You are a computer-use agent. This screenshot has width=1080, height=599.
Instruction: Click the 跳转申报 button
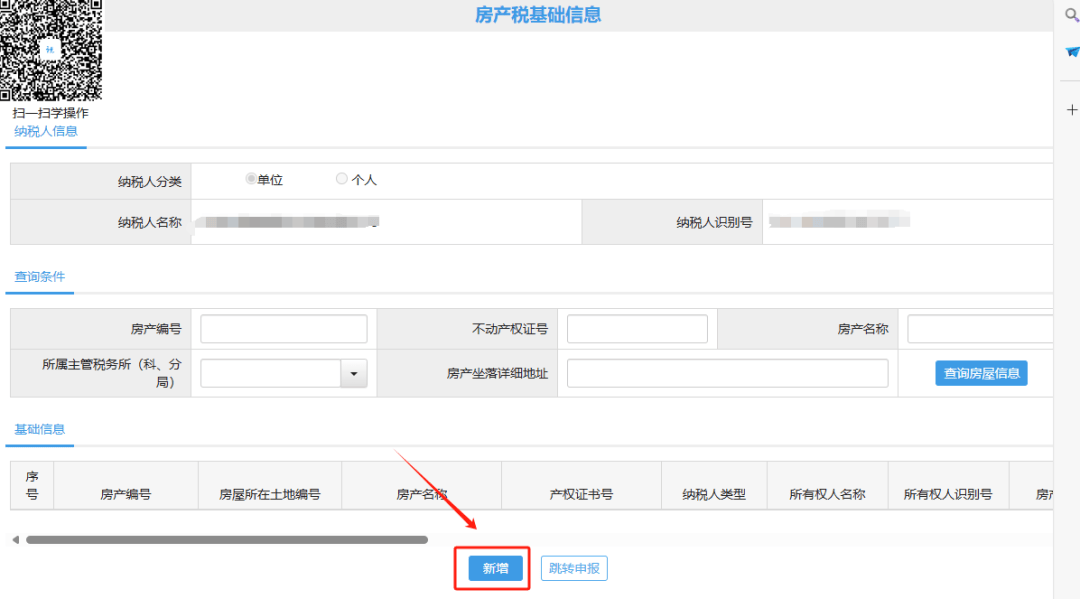[x=573, y=567]
